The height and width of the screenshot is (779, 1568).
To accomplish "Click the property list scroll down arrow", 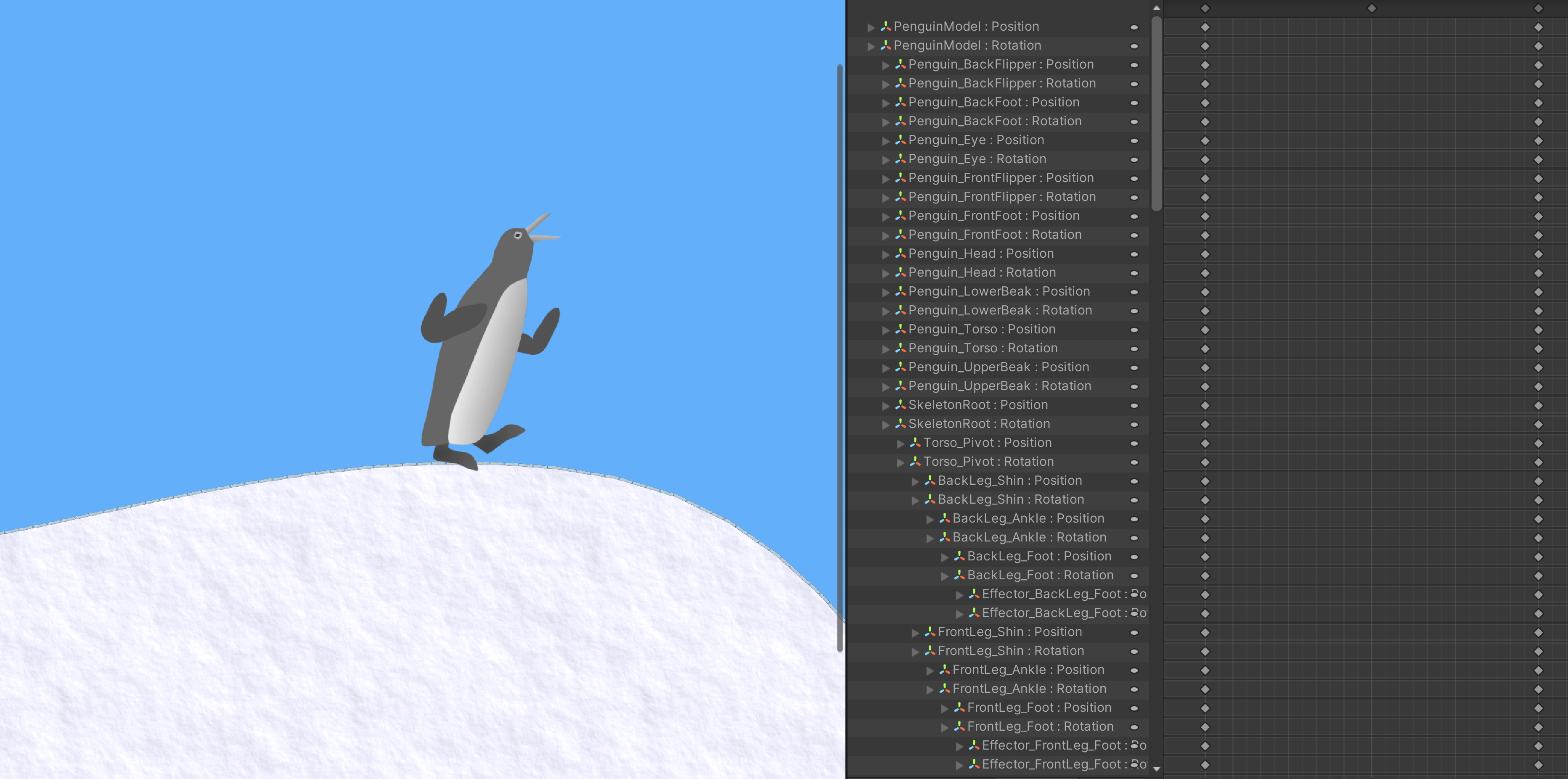I will pos(1157,768).
